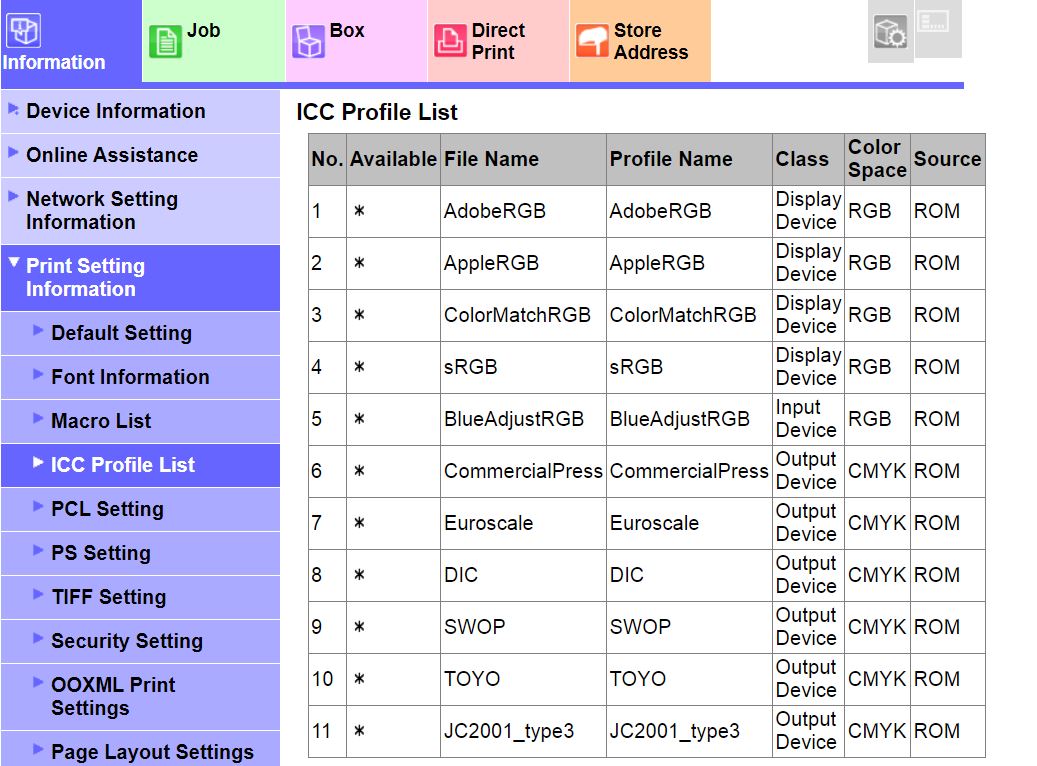Image resolution: width=1037 pixels, height=766 pixels.
Task: Open PCL Setting submenu item
Action: 140,509
